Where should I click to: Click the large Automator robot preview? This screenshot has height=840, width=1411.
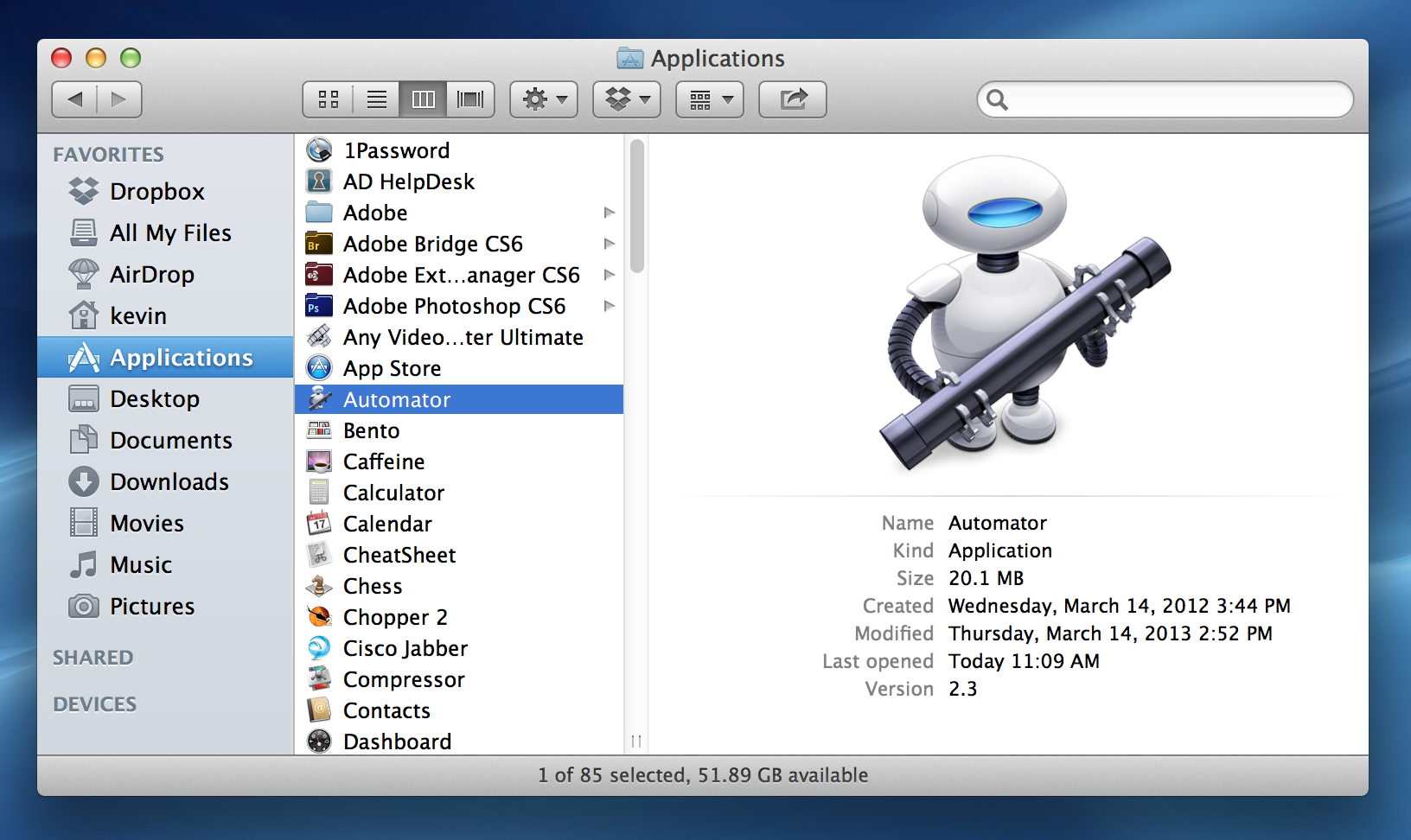1024,314
